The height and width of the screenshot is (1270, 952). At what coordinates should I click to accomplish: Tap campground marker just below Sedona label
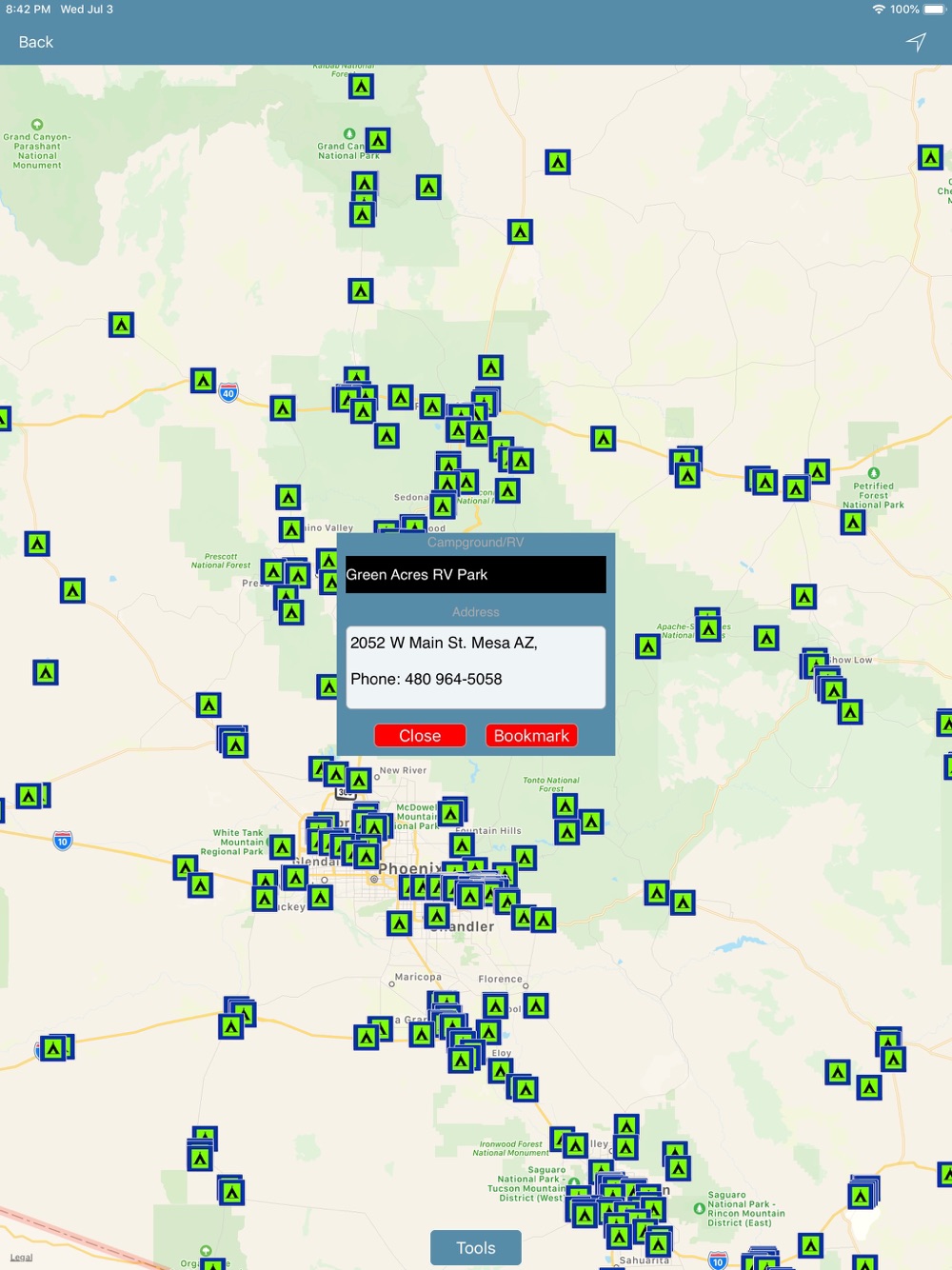coord(443,506)
